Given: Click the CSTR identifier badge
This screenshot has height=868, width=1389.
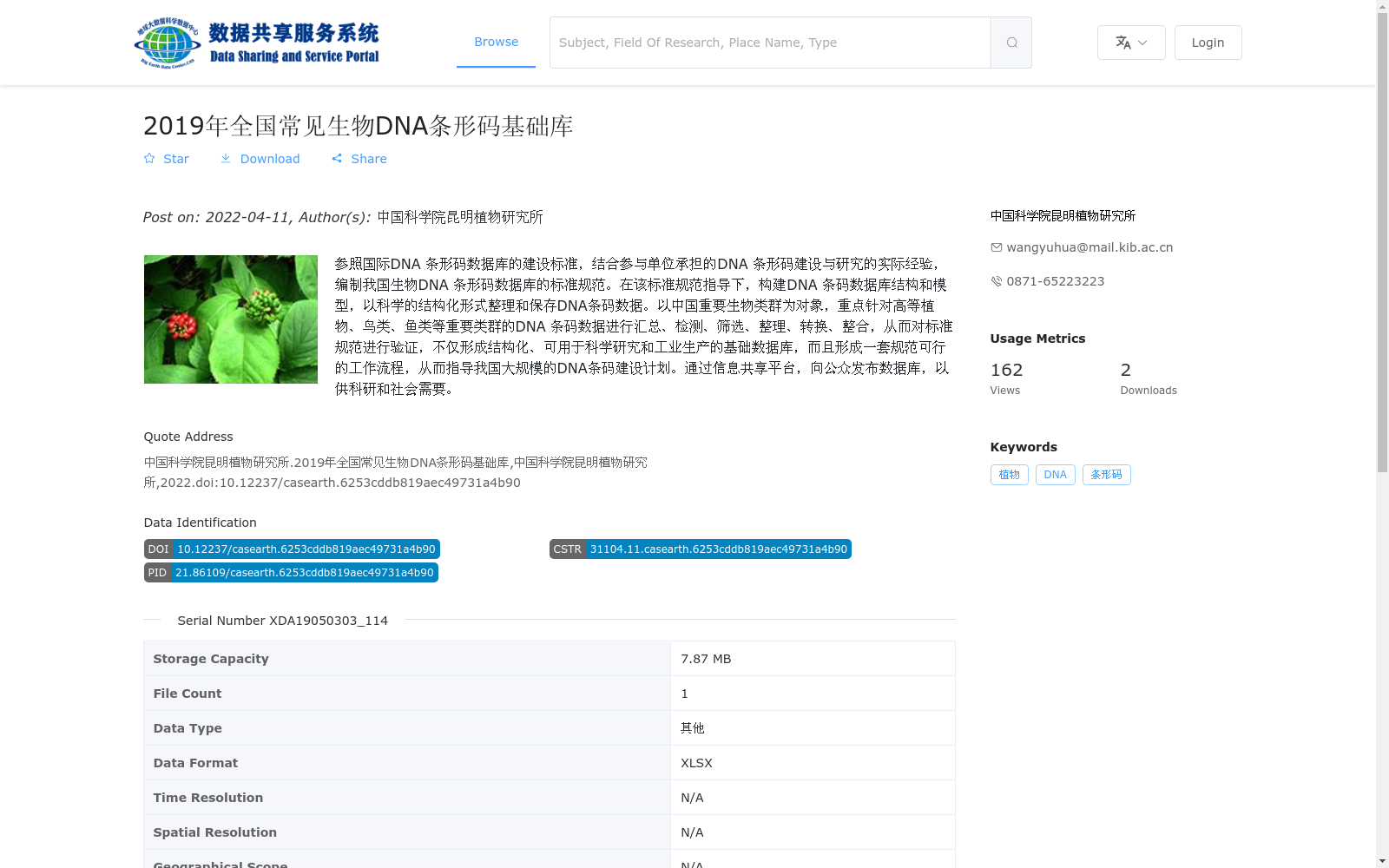Looking at the screenshot, I should click(x=701, y=549).
